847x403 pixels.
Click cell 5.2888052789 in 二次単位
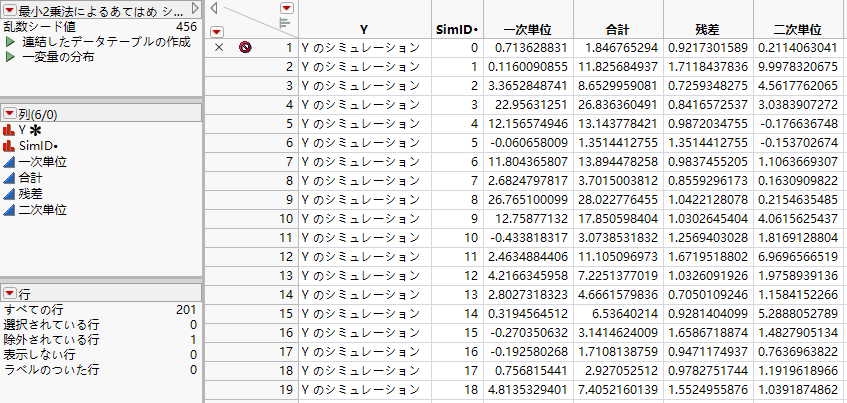[798, 313]
